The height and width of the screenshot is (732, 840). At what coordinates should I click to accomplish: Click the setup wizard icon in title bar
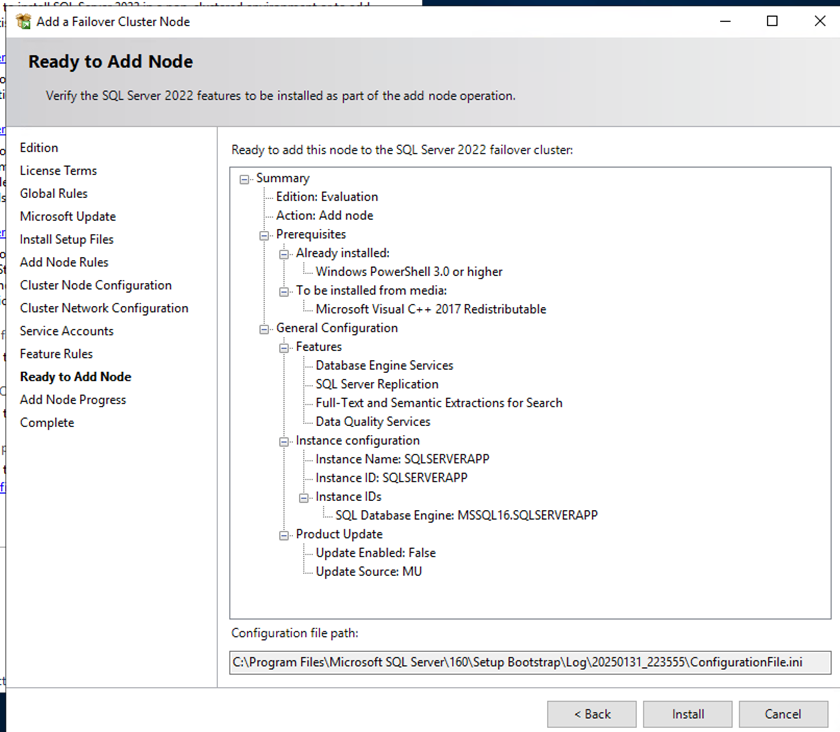(24, 21)
